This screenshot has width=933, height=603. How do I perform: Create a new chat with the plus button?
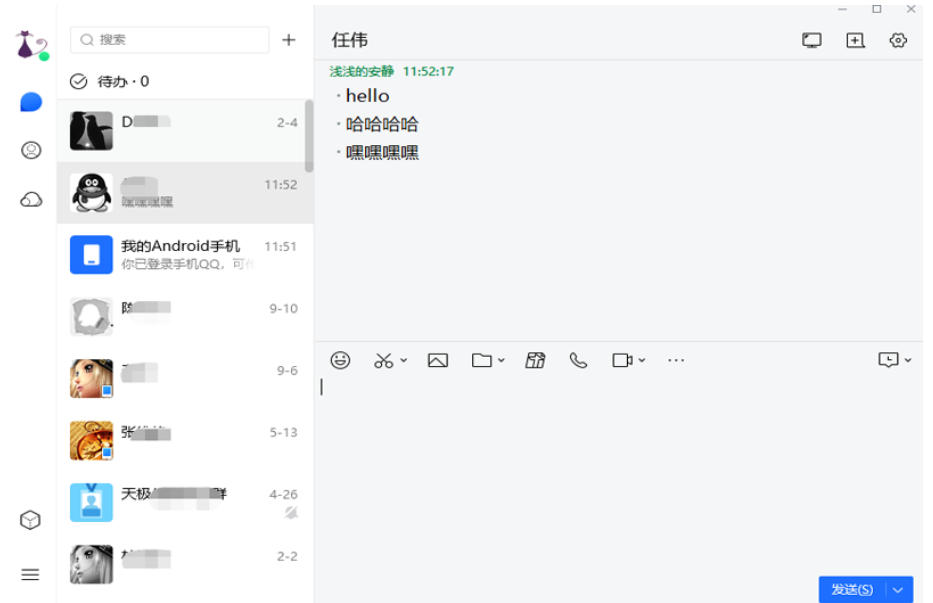tap(288, 39)
